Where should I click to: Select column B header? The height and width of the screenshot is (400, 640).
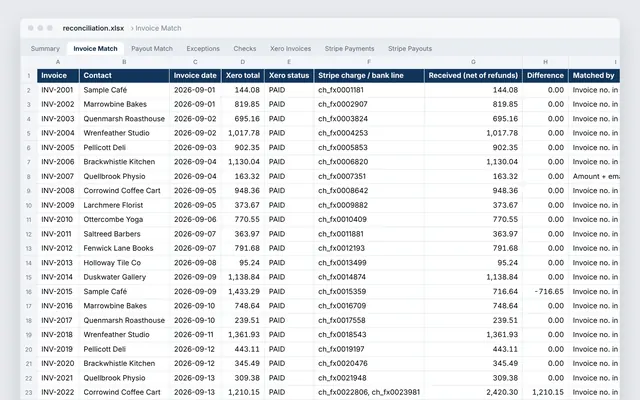(x=124, y=62)
